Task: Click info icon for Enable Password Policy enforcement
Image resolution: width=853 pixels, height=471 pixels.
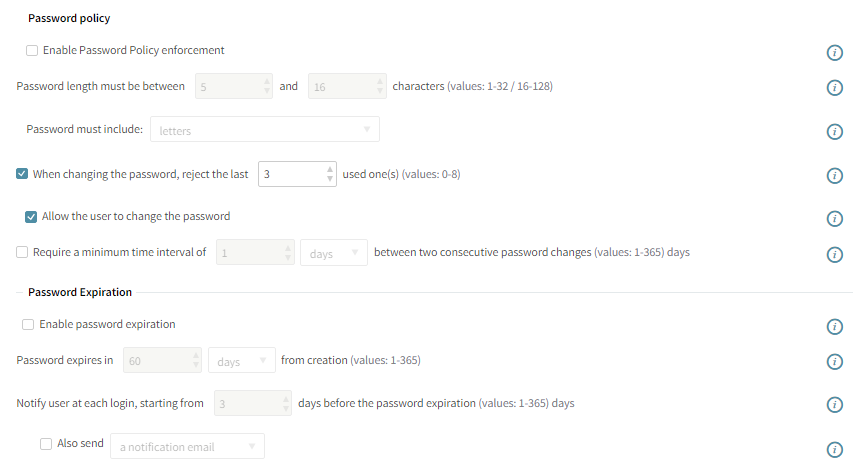Action: coord(834,52)
